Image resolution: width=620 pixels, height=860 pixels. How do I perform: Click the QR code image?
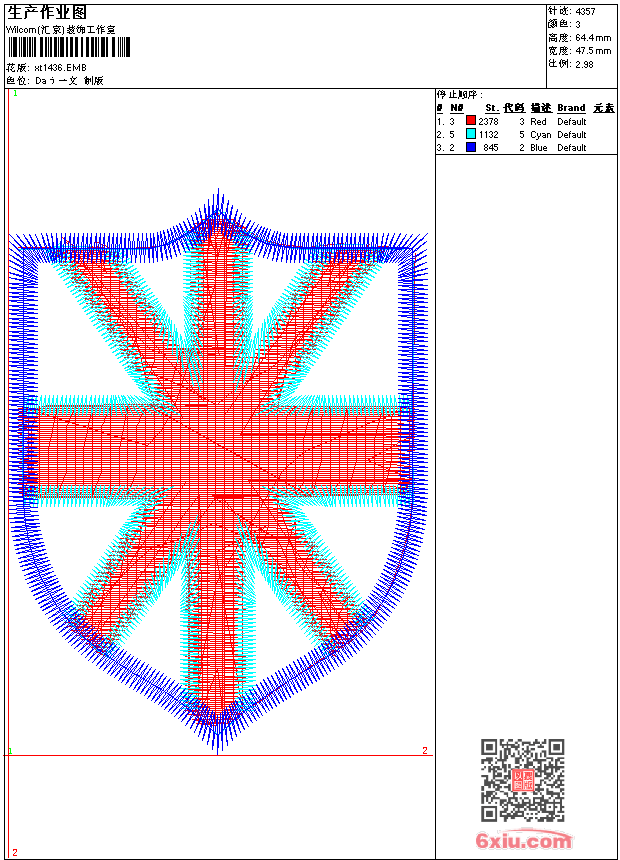pos(522,779)
